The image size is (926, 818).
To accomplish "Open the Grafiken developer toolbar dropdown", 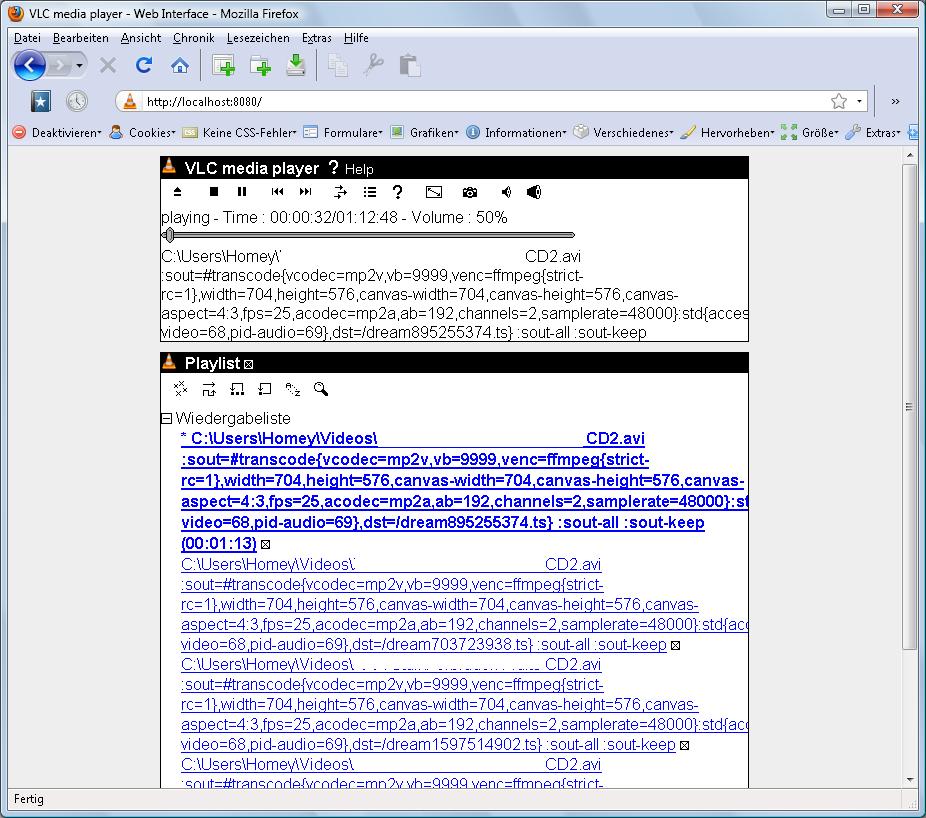I will [424, 133].
